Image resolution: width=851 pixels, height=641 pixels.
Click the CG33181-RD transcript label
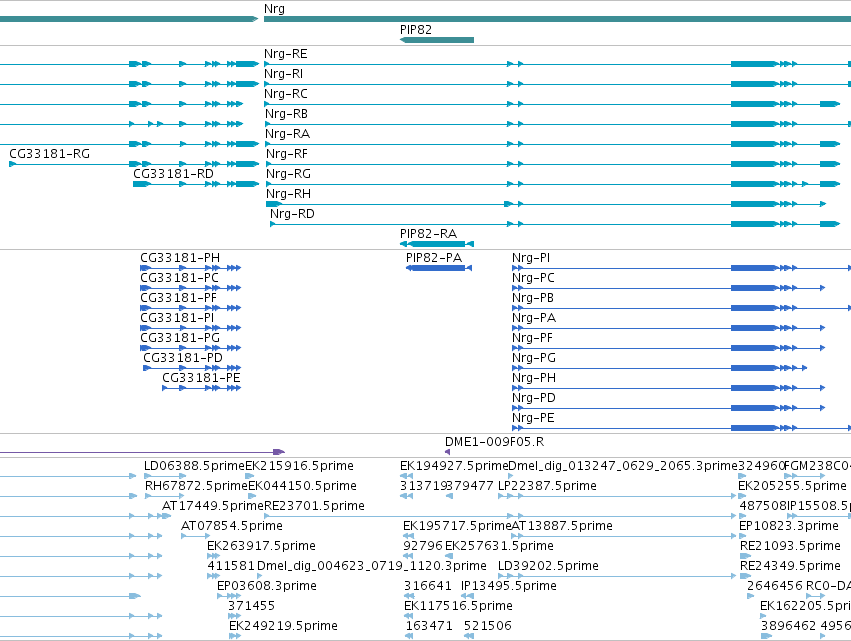point(173,174)
